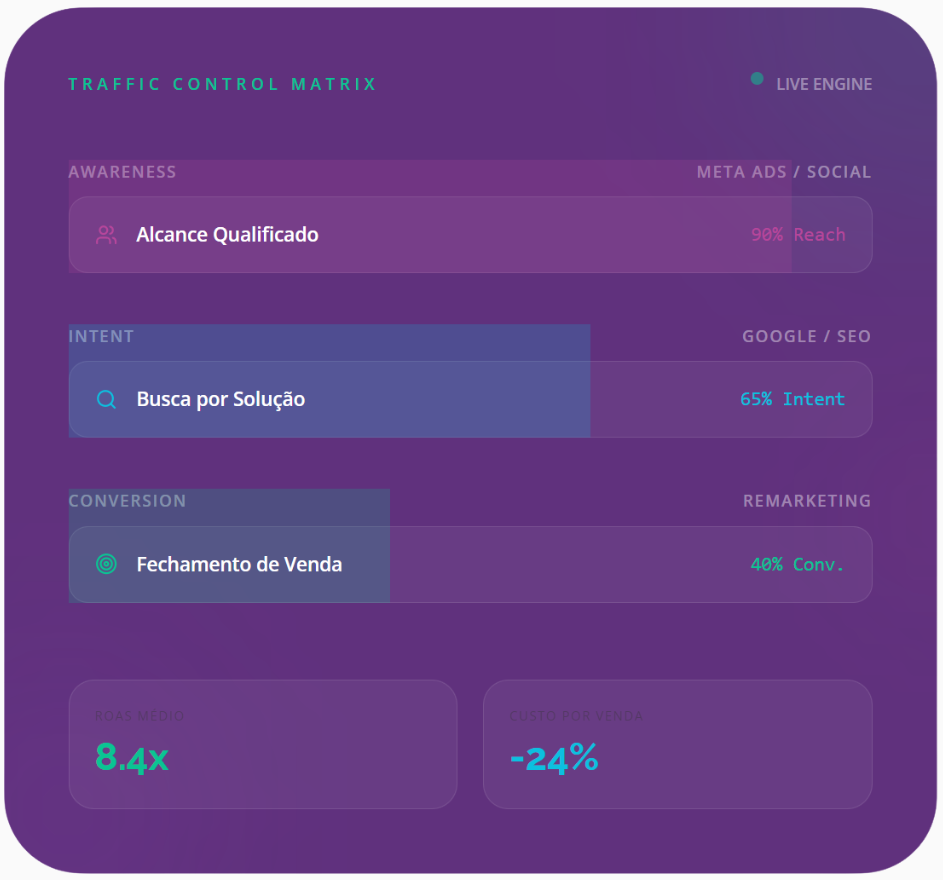This screenshot has width=943, height=880.
Task: Click the users icon beside Alcance Qualificado
Action: tap(106, 235)
